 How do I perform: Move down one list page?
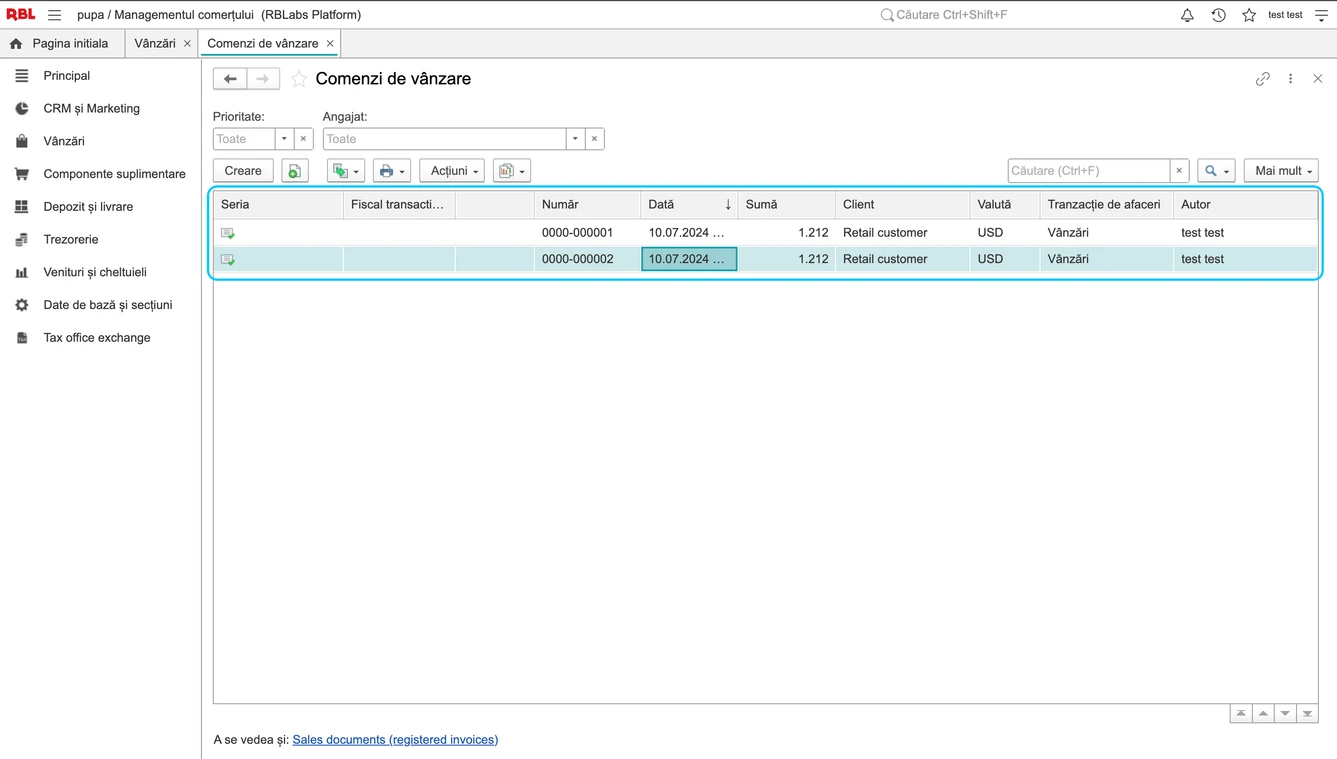pos(1285,713)
